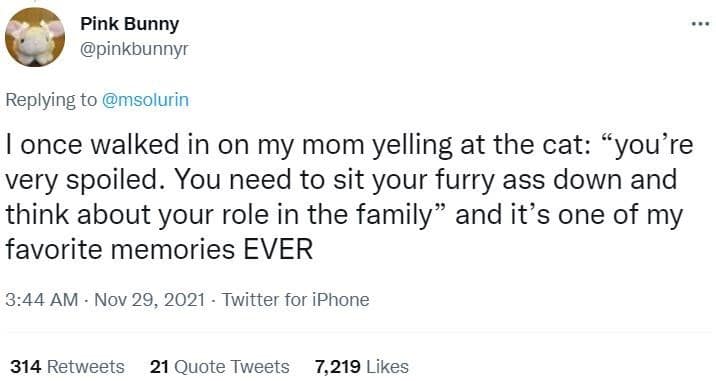Image resolution: width=716 pixels, height=381 pixels.
Task: Click the 7,219 likes count number
Action: pos(337,367)
